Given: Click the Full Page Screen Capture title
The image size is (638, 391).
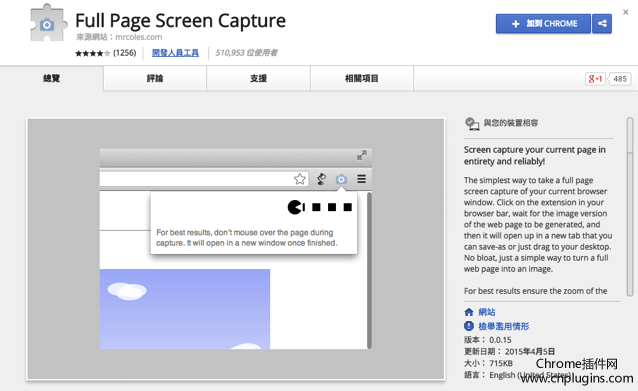Looking at the screenshot, I should tap(180, 20).
